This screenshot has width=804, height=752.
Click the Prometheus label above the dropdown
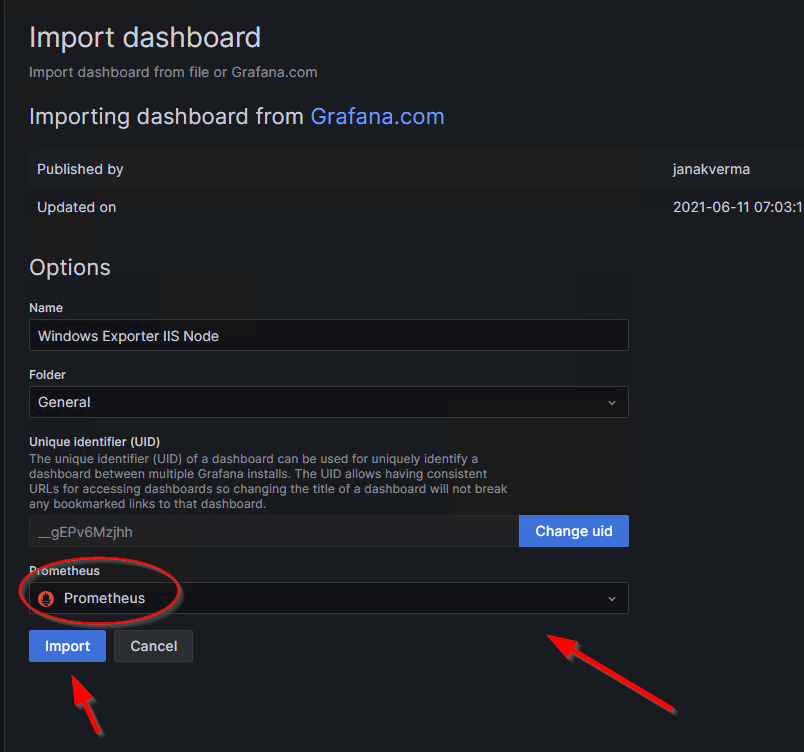pos(65,571)
